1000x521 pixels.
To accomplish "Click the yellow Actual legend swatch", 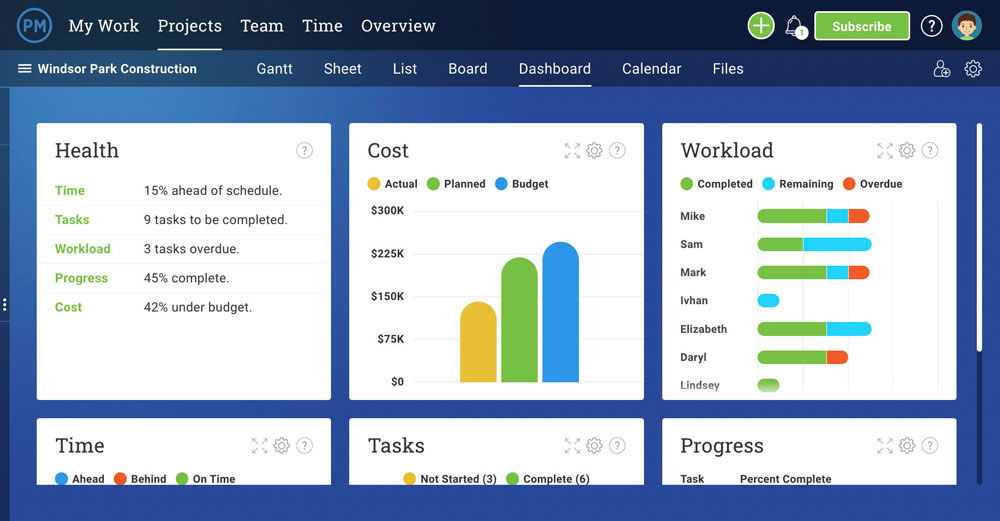I will 374,184.
